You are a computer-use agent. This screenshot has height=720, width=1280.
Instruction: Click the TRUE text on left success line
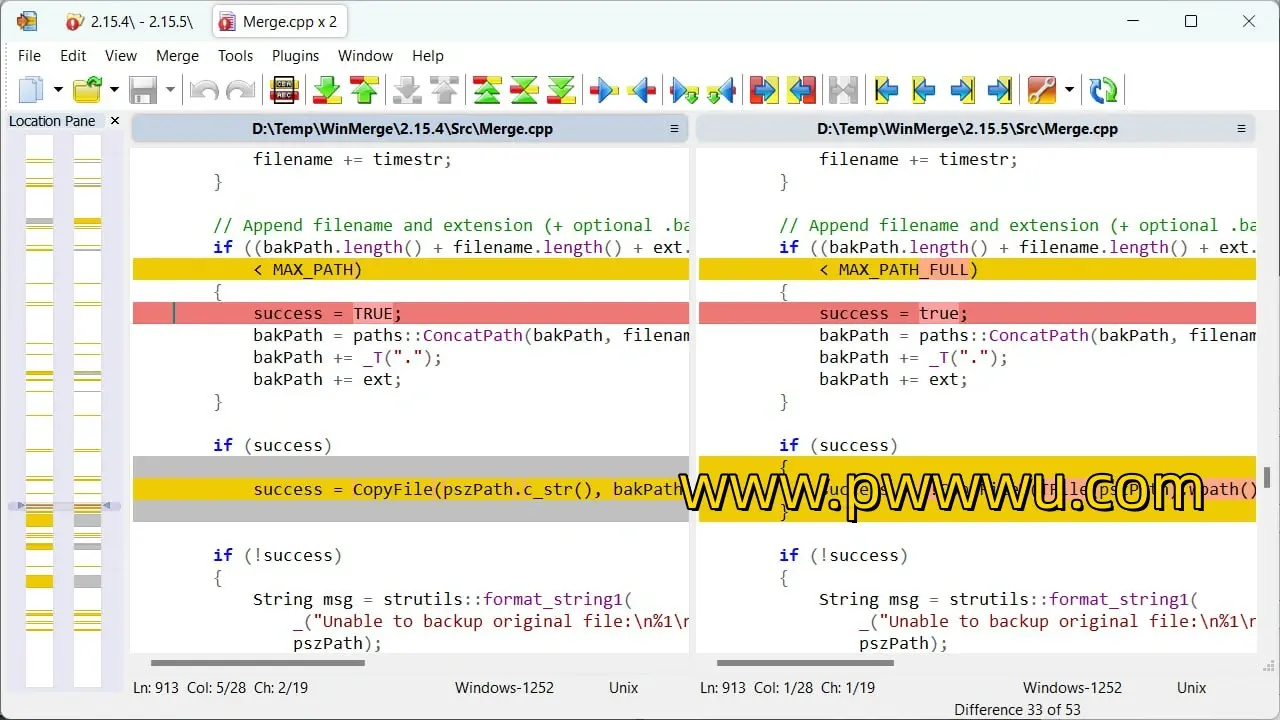pyautogui.click(x=372, y=313)
